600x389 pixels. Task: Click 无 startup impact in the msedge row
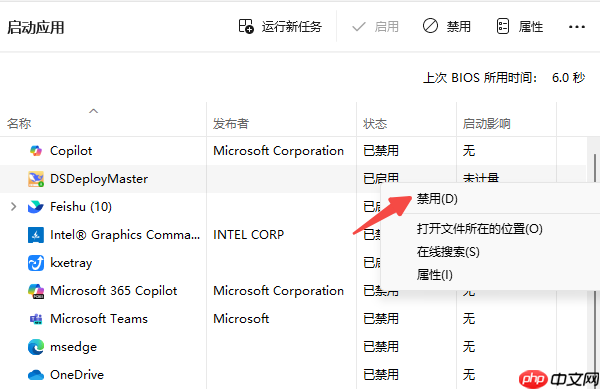pyautogui.click(x=469, y=347)
